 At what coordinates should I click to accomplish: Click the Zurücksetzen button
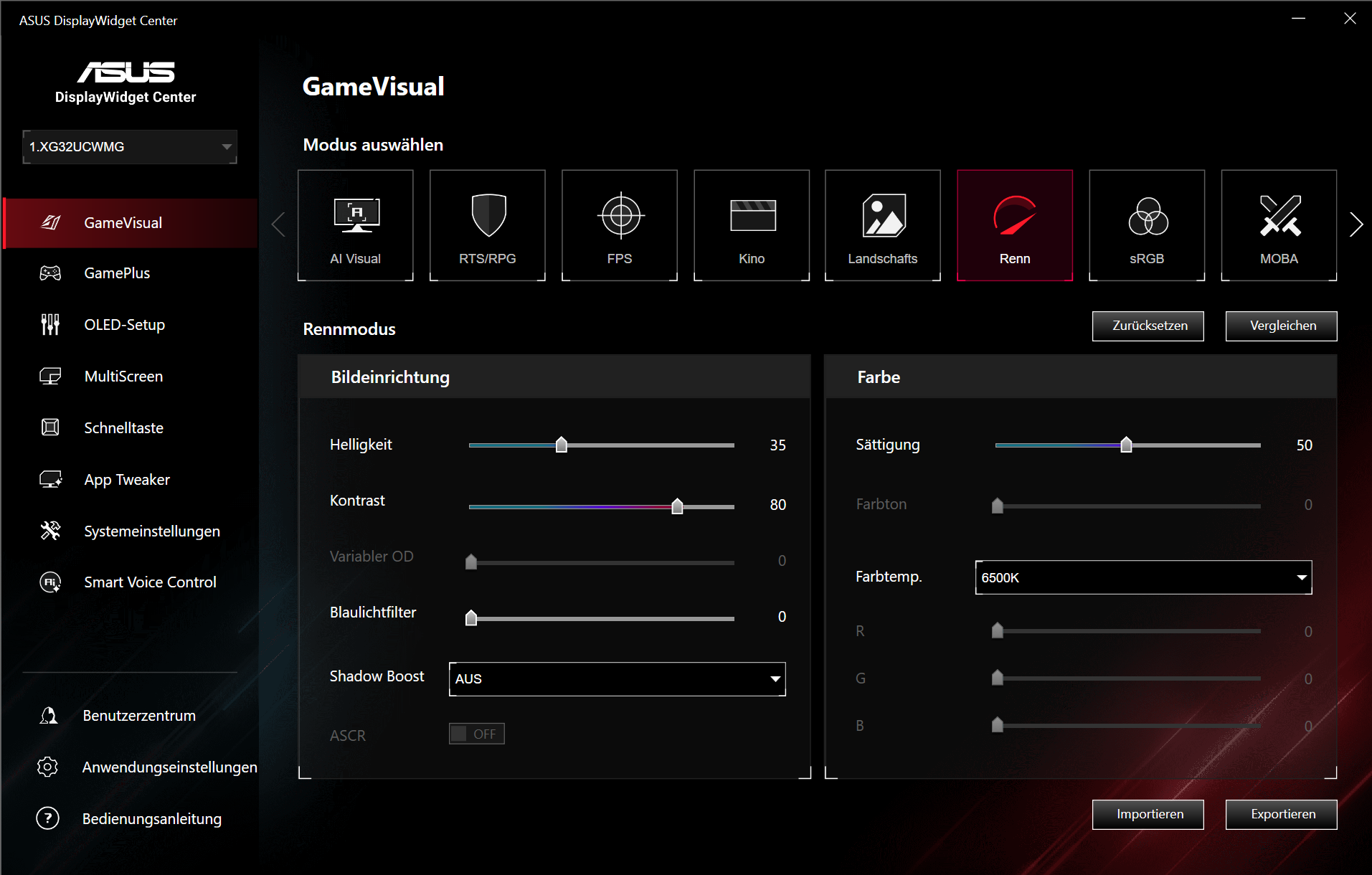click(1148, 326)
